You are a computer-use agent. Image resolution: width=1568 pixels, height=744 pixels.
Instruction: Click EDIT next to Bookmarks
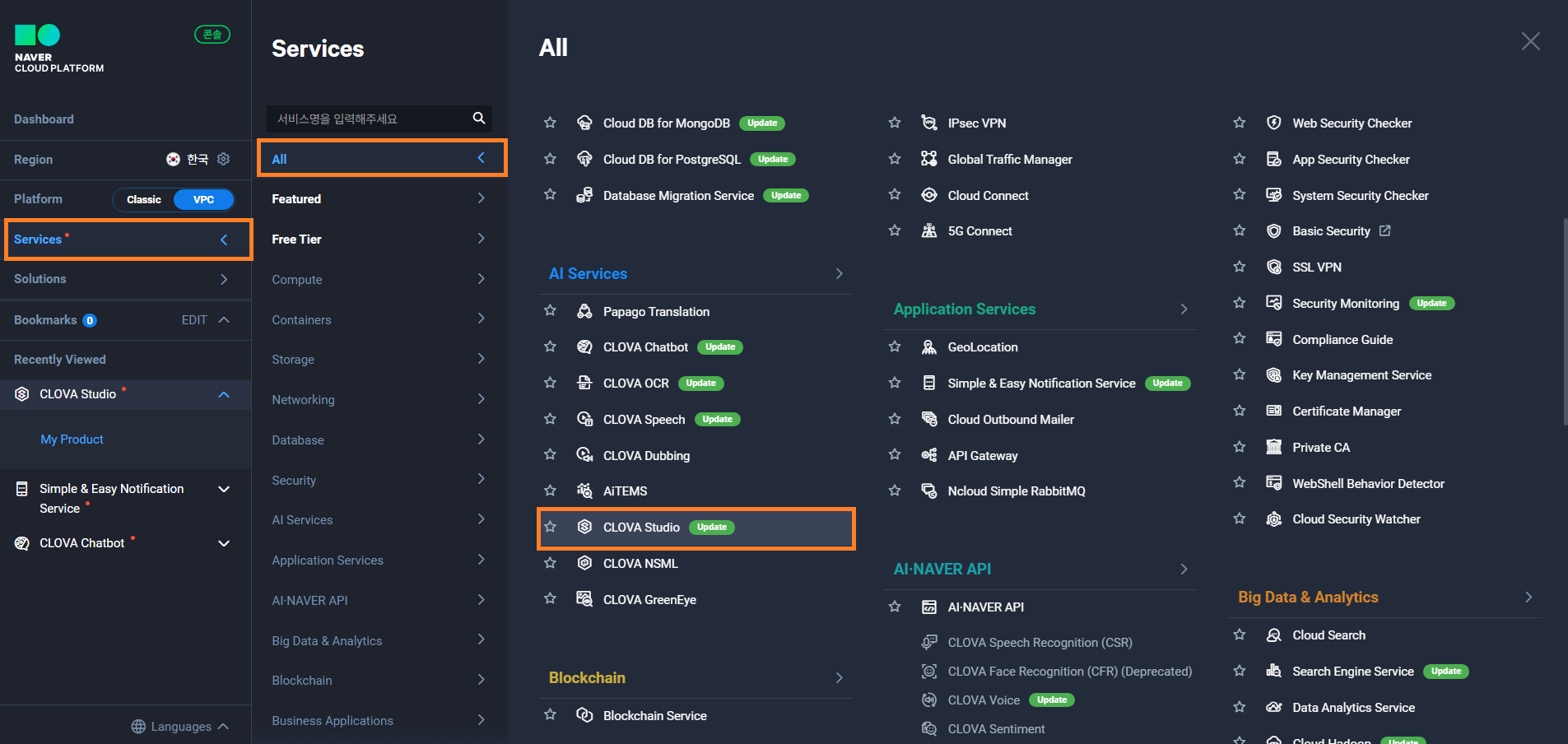pos(194,320)
